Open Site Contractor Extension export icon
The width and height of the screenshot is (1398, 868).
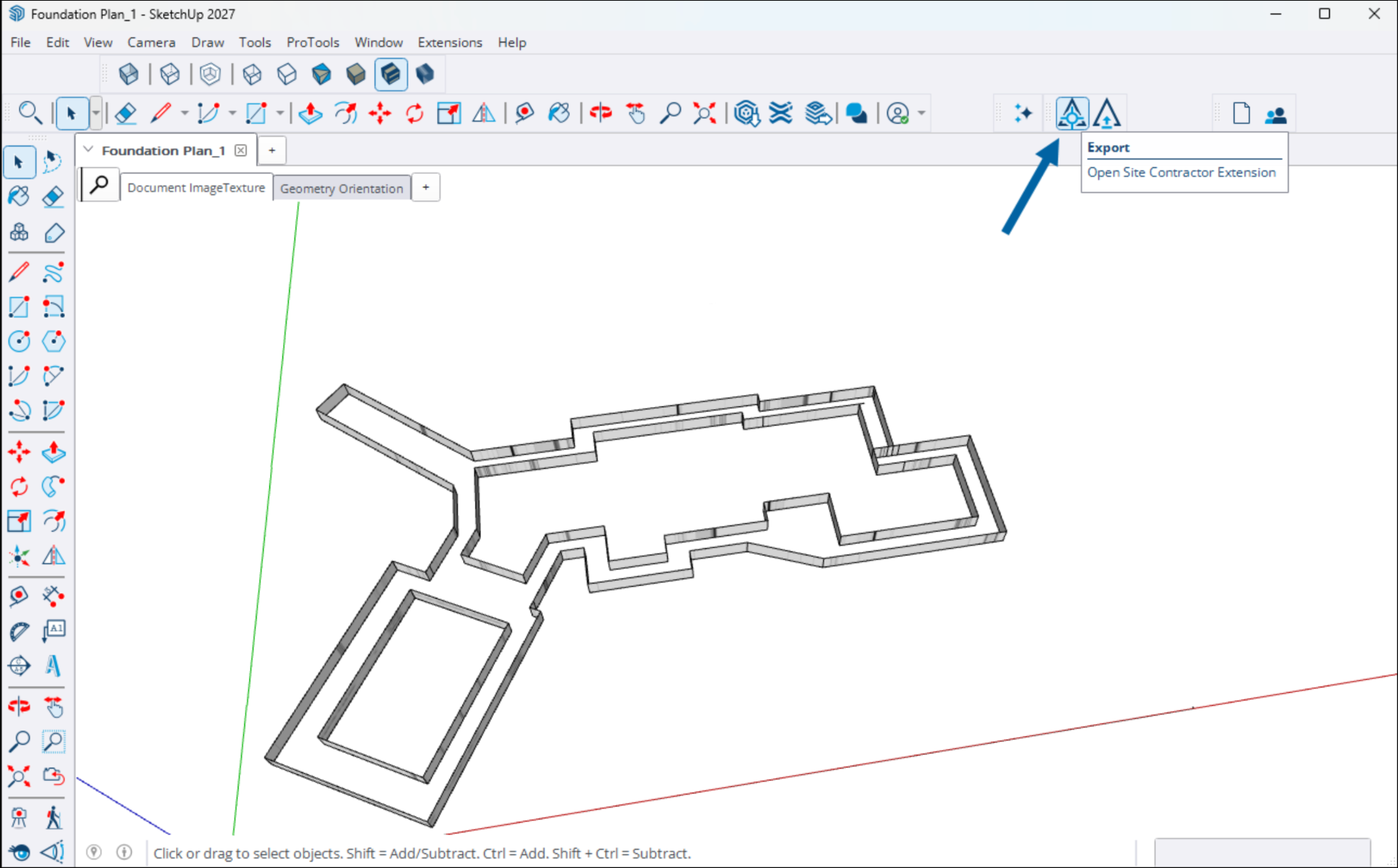[x=1072, y=113]
